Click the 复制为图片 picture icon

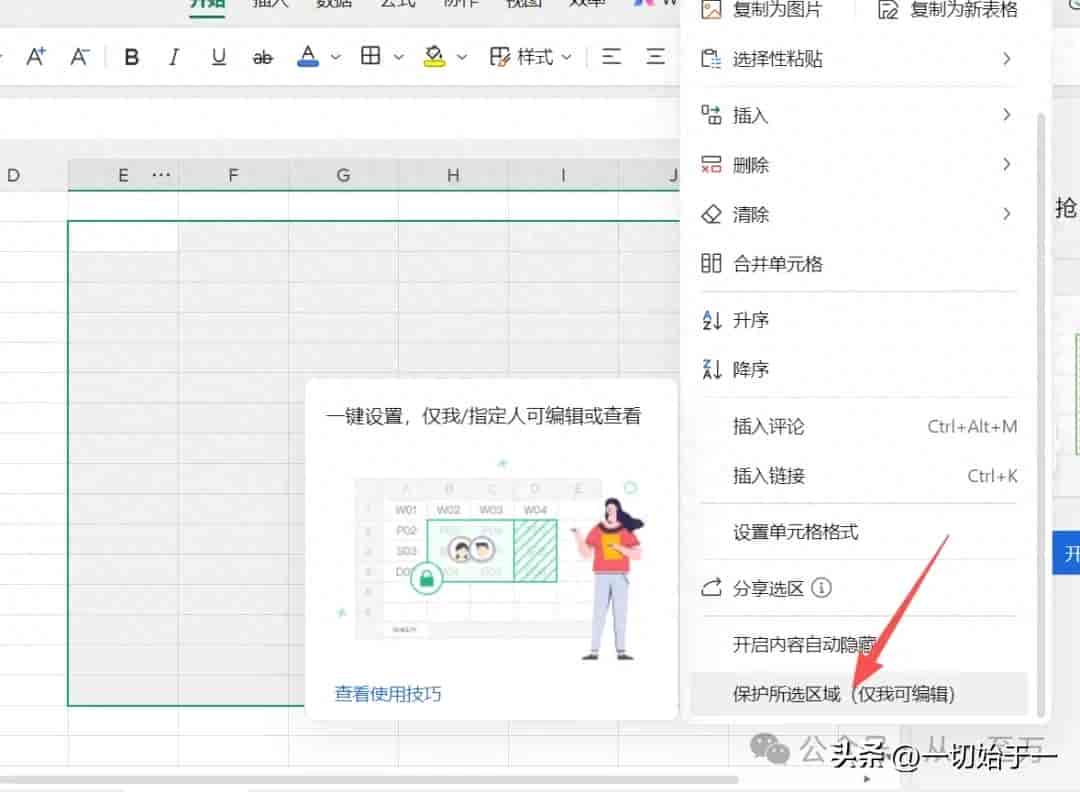click(x=711, y=10)
